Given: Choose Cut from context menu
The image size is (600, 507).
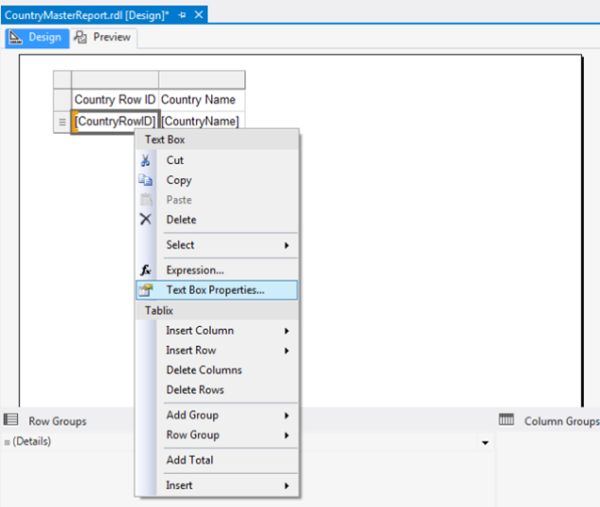Looking at the screenshot, I should (x=217, y=160).
